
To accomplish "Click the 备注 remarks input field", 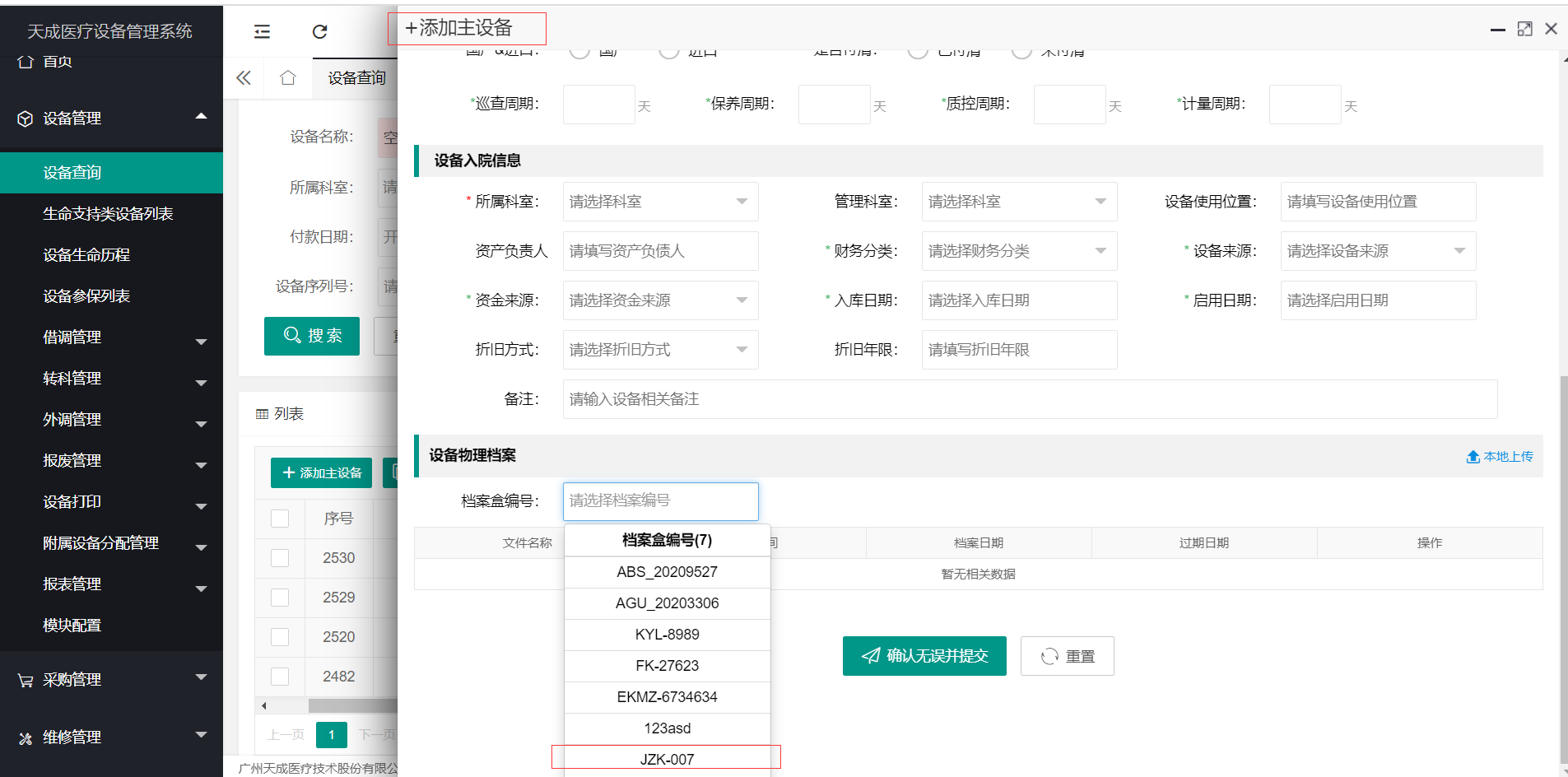I will pyautogui.click(x=1030, y=399).
